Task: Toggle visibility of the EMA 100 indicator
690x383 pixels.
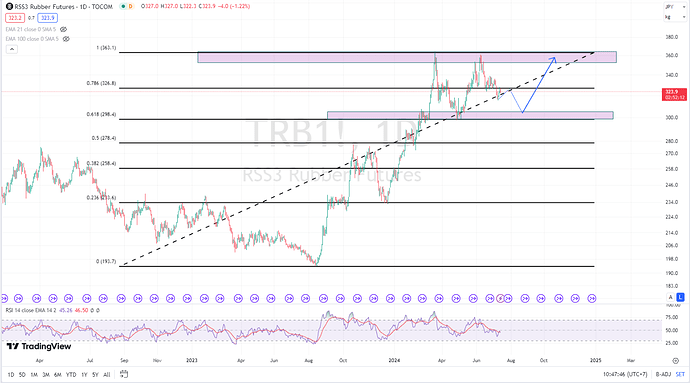Action: tap(66, 39)
